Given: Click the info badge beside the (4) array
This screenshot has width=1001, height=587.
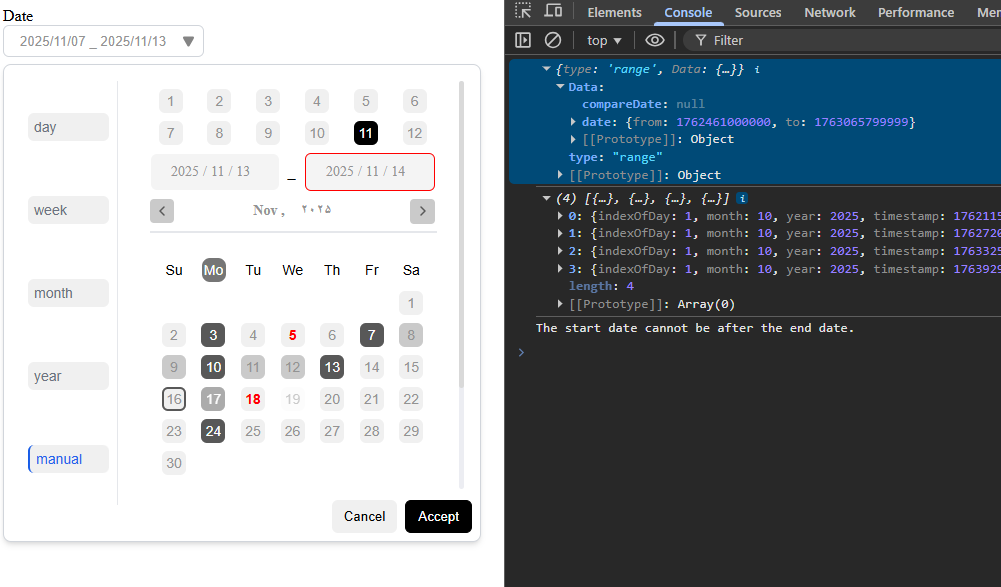Looking at the screenshot, I should (742, 198).
